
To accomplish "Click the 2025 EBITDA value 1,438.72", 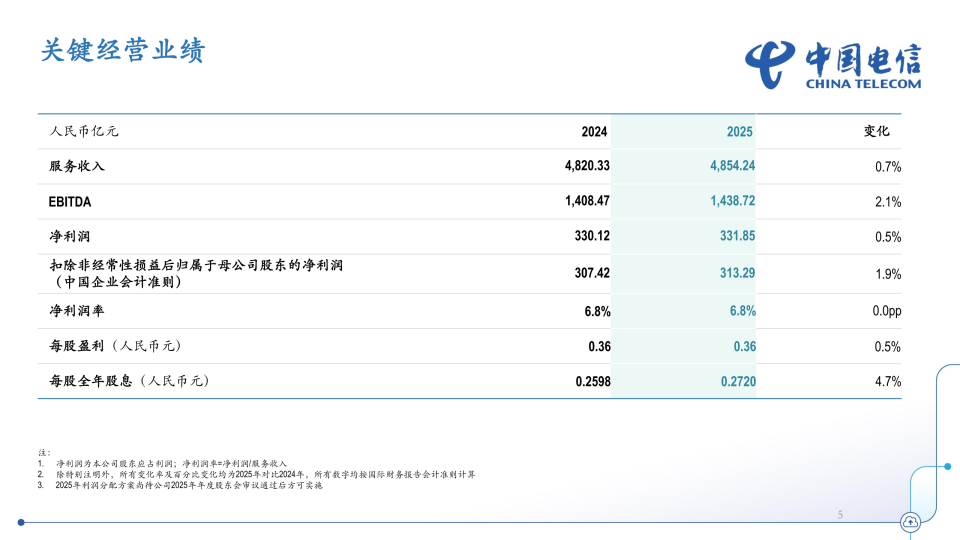I will tap(732, 202).
